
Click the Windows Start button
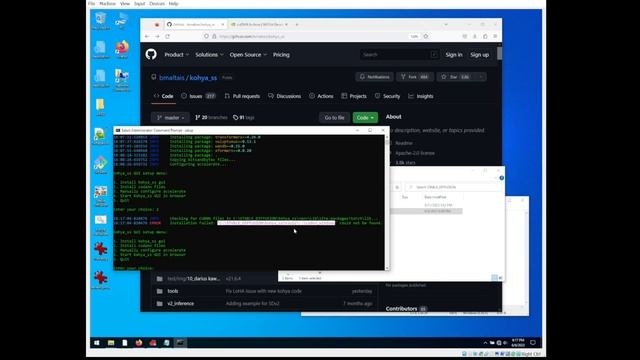pyautogui.click(x=97, y=343)
